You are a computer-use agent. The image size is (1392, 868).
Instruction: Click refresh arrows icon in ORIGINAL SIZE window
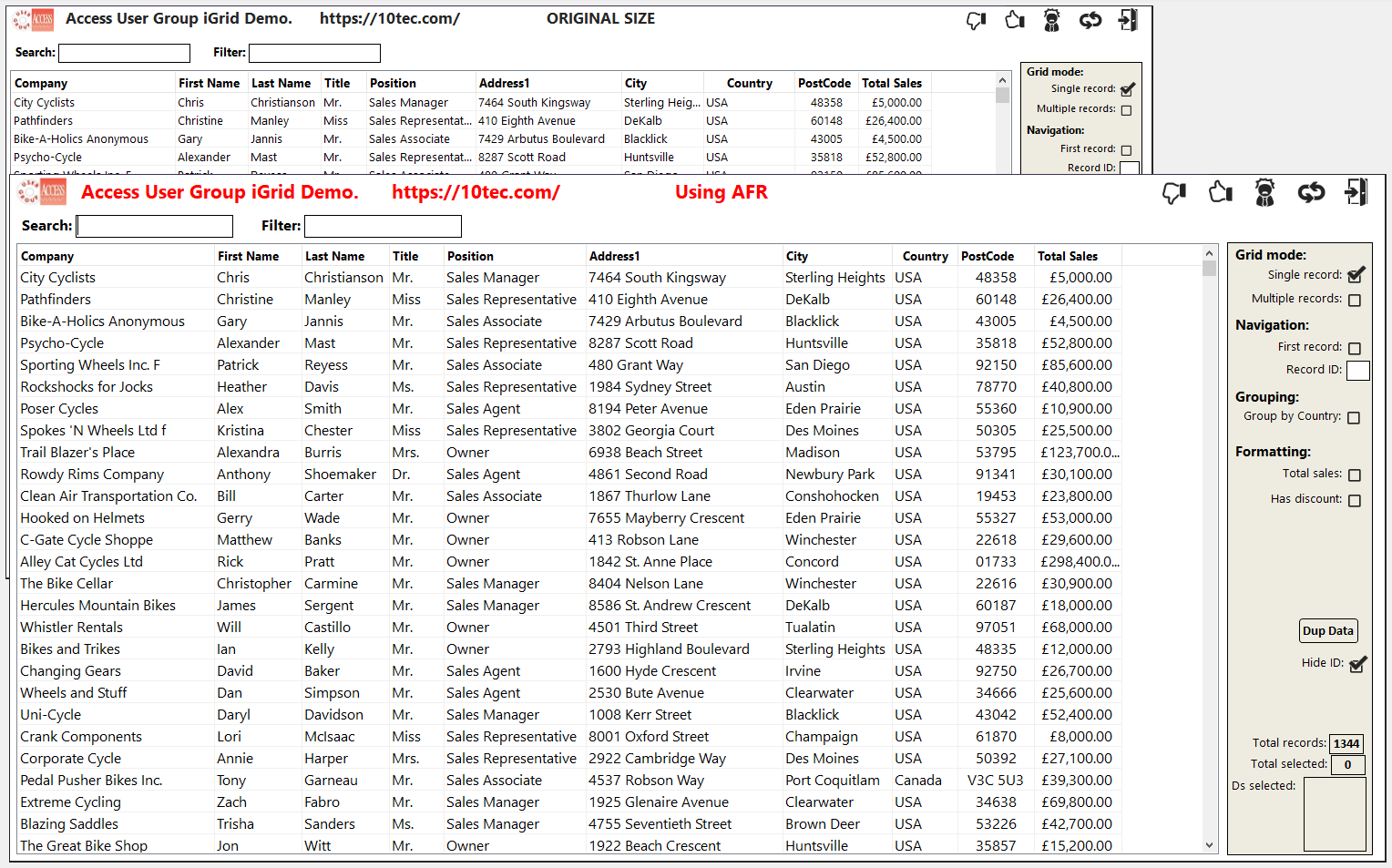[x=1090, y=19]
